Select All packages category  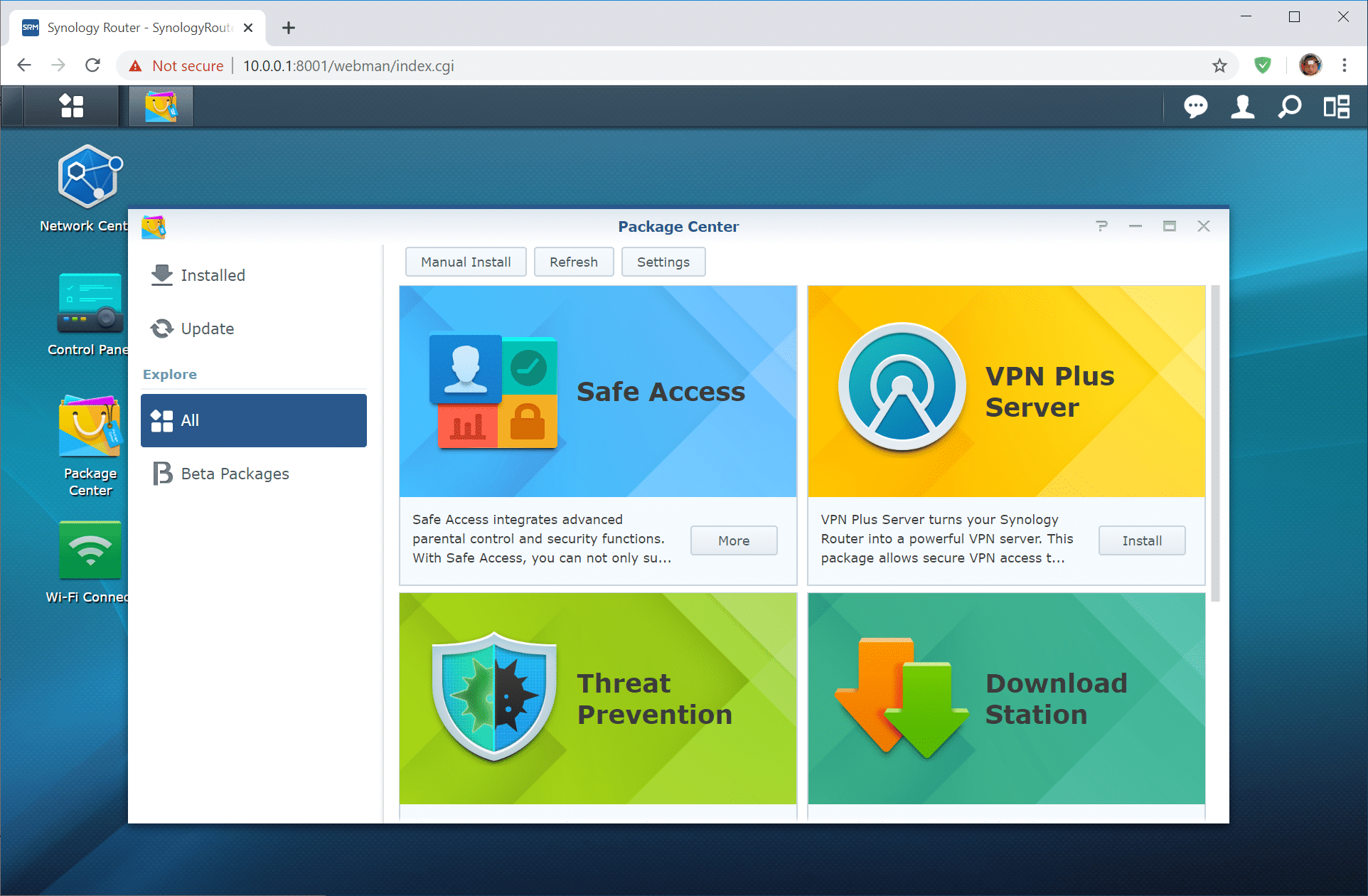click(252, 420)
